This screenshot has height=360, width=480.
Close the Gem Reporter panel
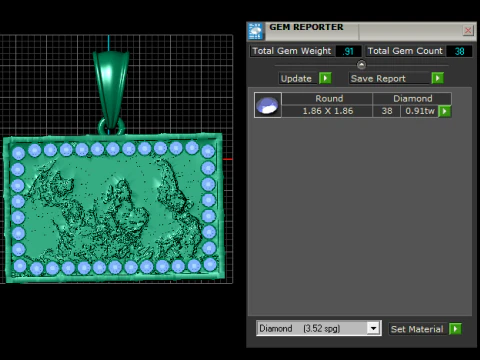click(x=468, y=31)
